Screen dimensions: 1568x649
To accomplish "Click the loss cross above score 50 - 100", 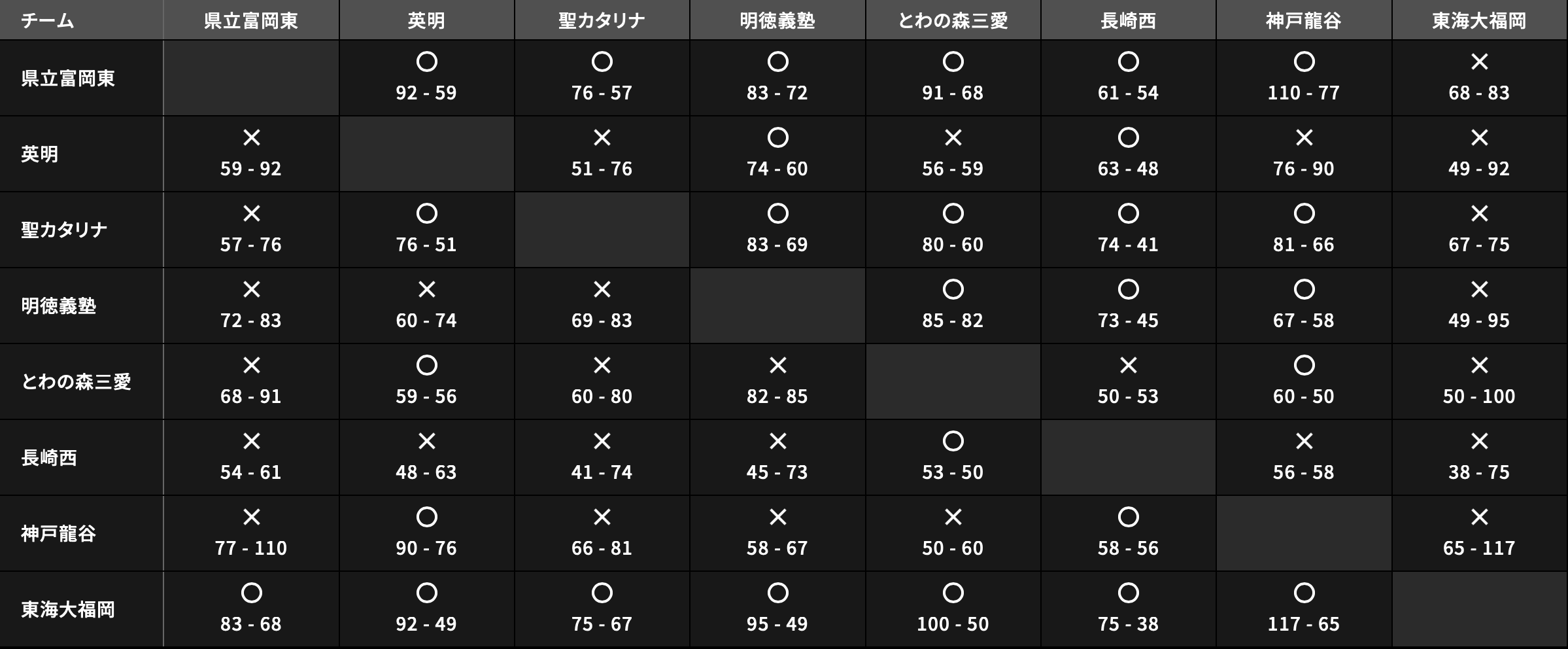I will pos(1479,366).
